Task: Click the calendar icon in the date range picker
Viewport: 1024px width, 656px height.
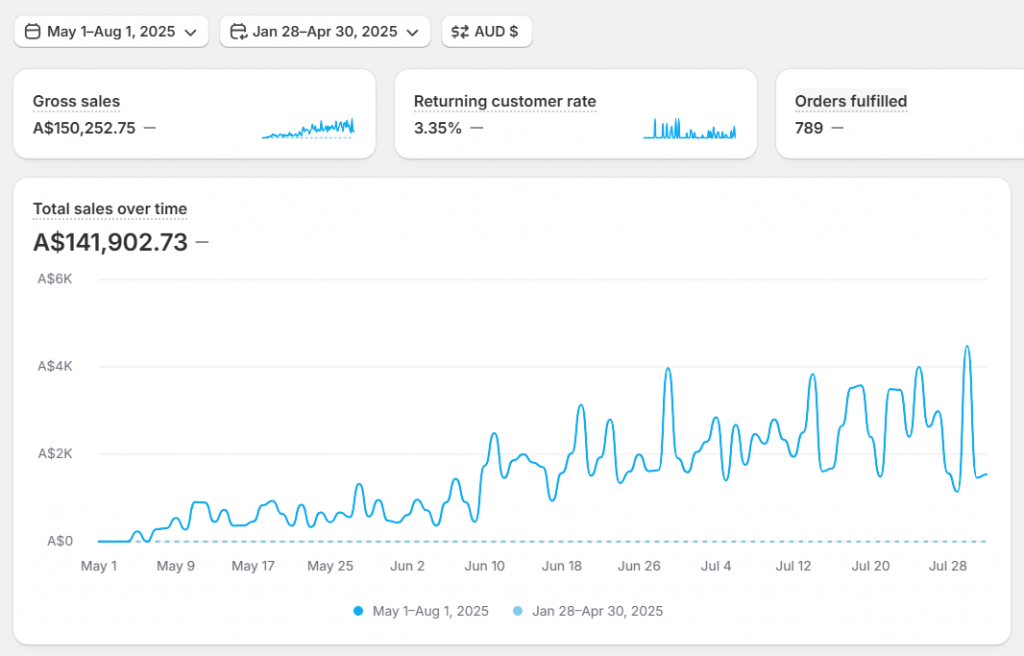Action: 32,31
